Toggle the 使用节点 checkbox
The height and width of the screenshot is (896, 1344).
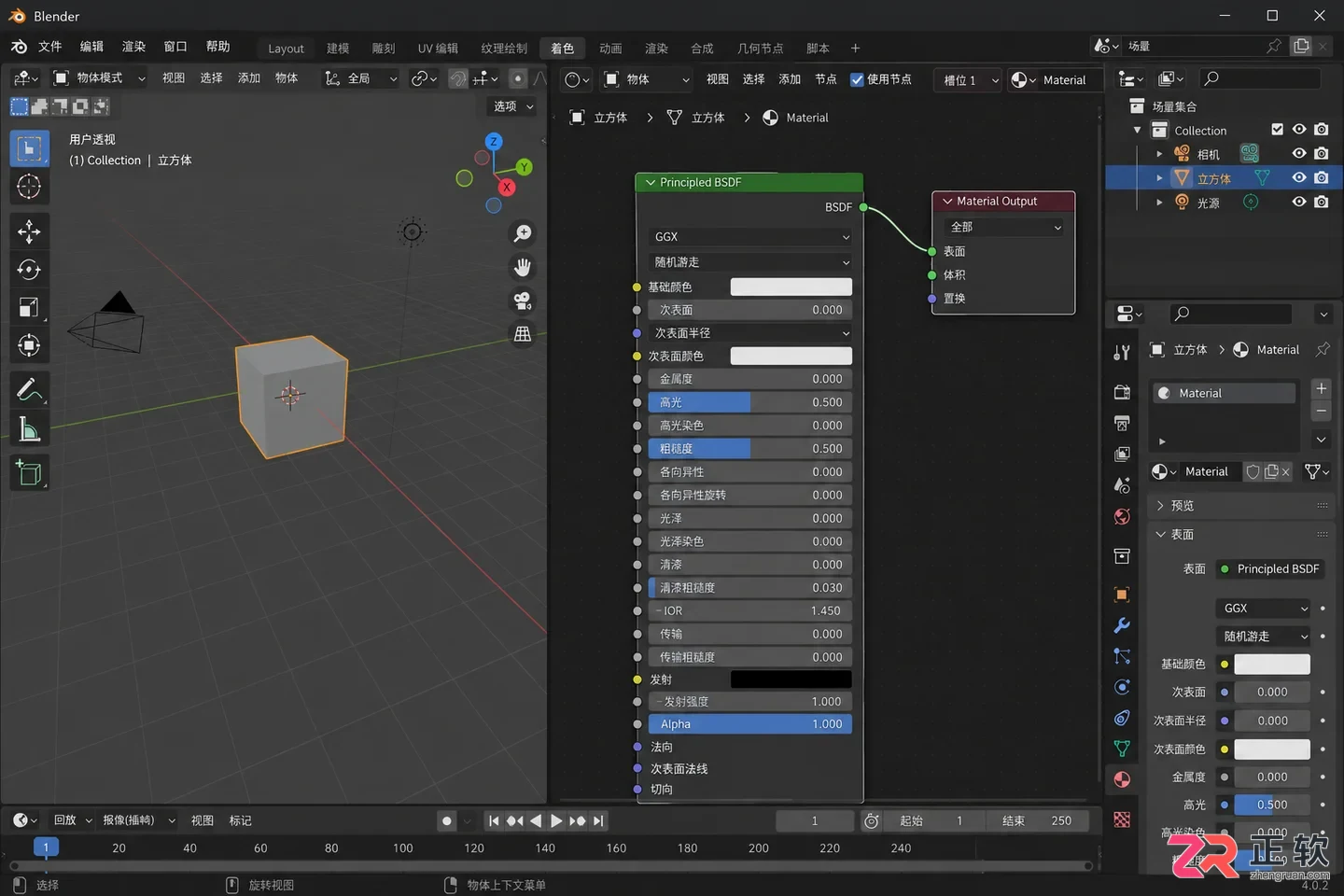coord(857,79)
